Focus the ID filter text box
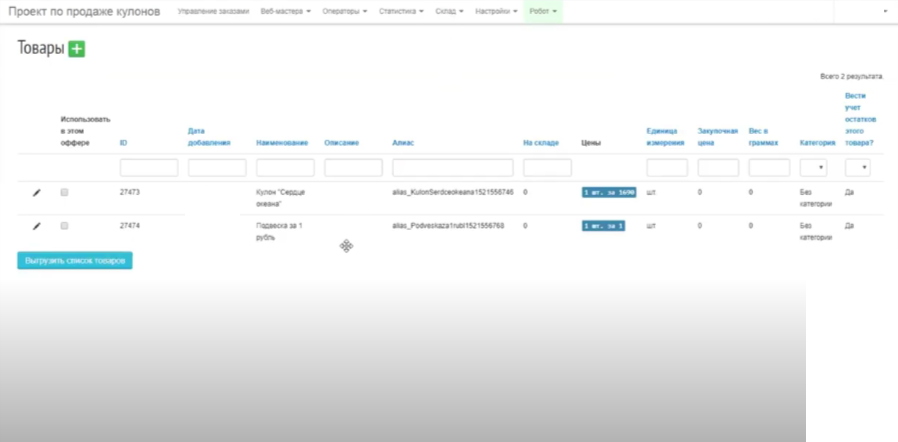The height and width of the screenshot is (442, 898). coord(148,168)
